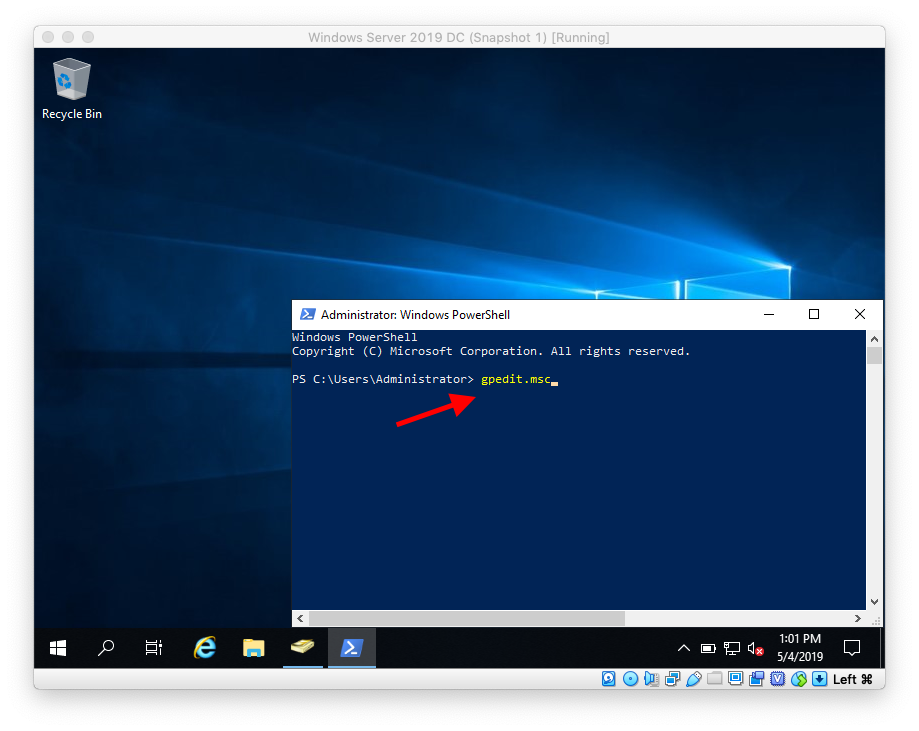This screenshot has width=919, height=731.
Task: Open the Windows Start menu
Action: 58,648
